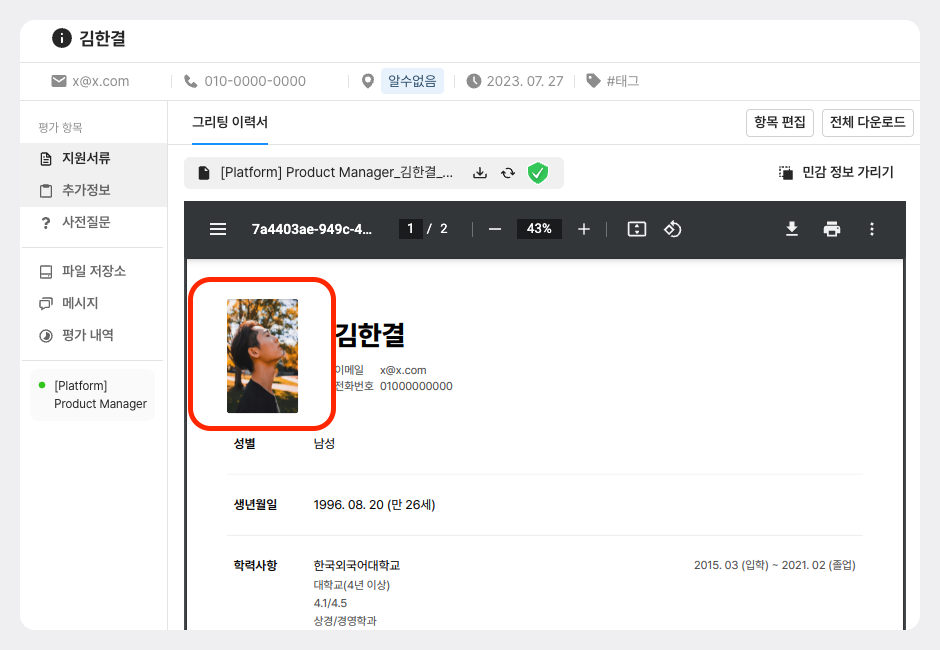Screen dimensions: 940x650
Task: Click 민감 정보 가리기 button
Action: tap(836, 173)
